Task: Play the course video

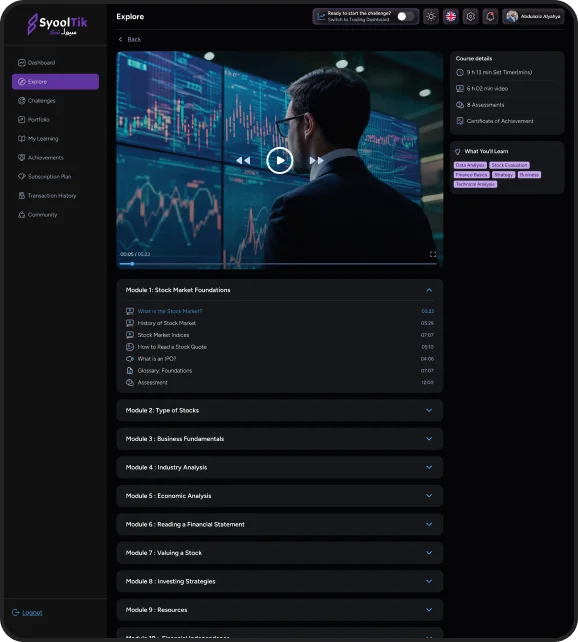Action: (280, 160)
